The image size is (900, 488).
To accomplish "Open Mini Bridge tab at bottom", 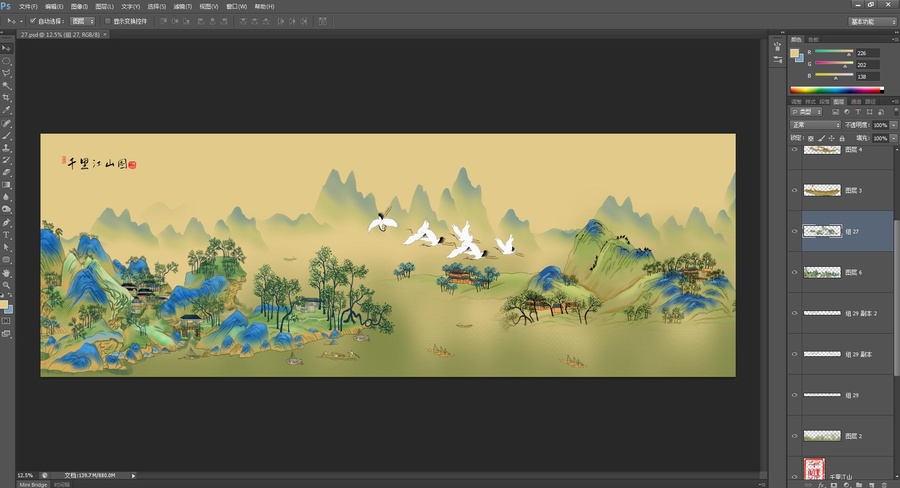I will point(33,485).
